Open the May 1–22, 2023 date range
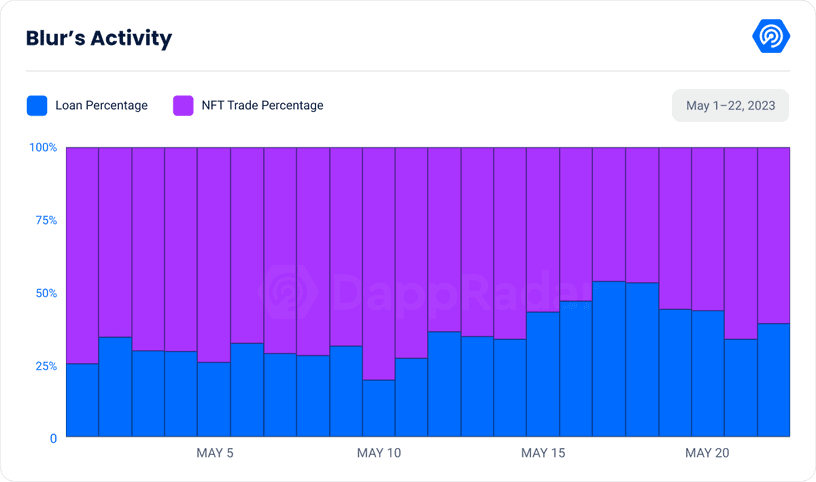The width and height of the screenshot is (816, 482). (730, 106)
